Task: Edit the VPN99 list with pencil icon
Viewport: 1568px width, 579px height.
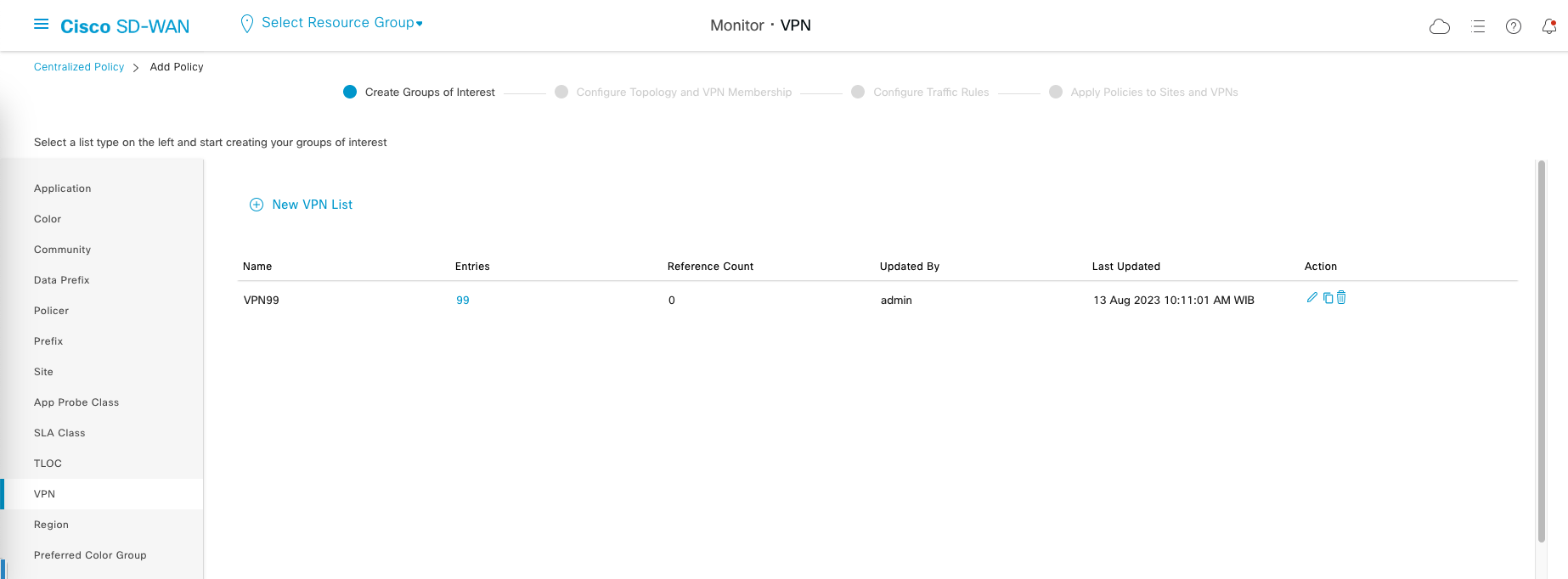Action: [1312, 298]
